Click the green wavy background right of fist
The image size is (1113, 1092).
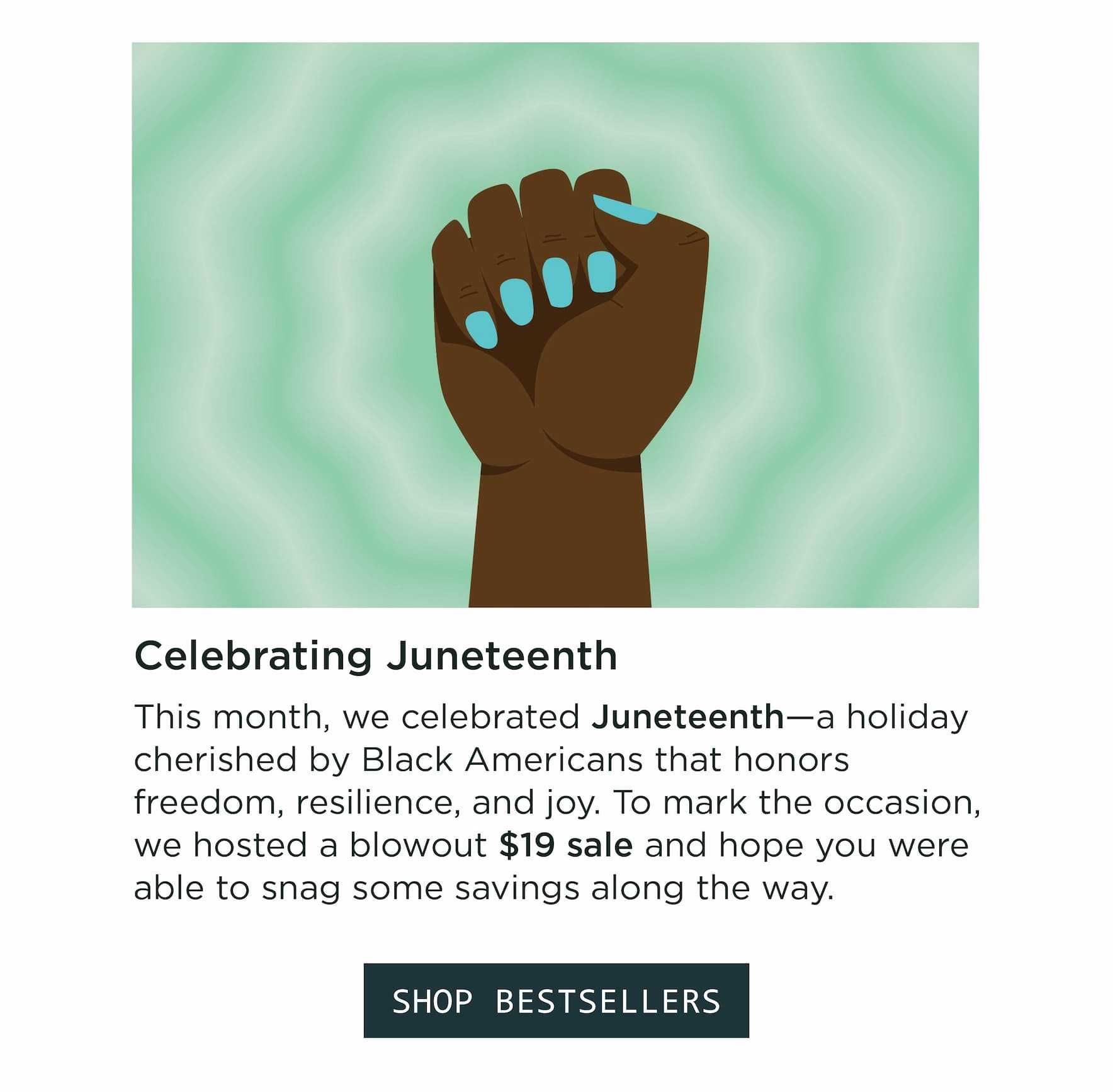[844, 325]
